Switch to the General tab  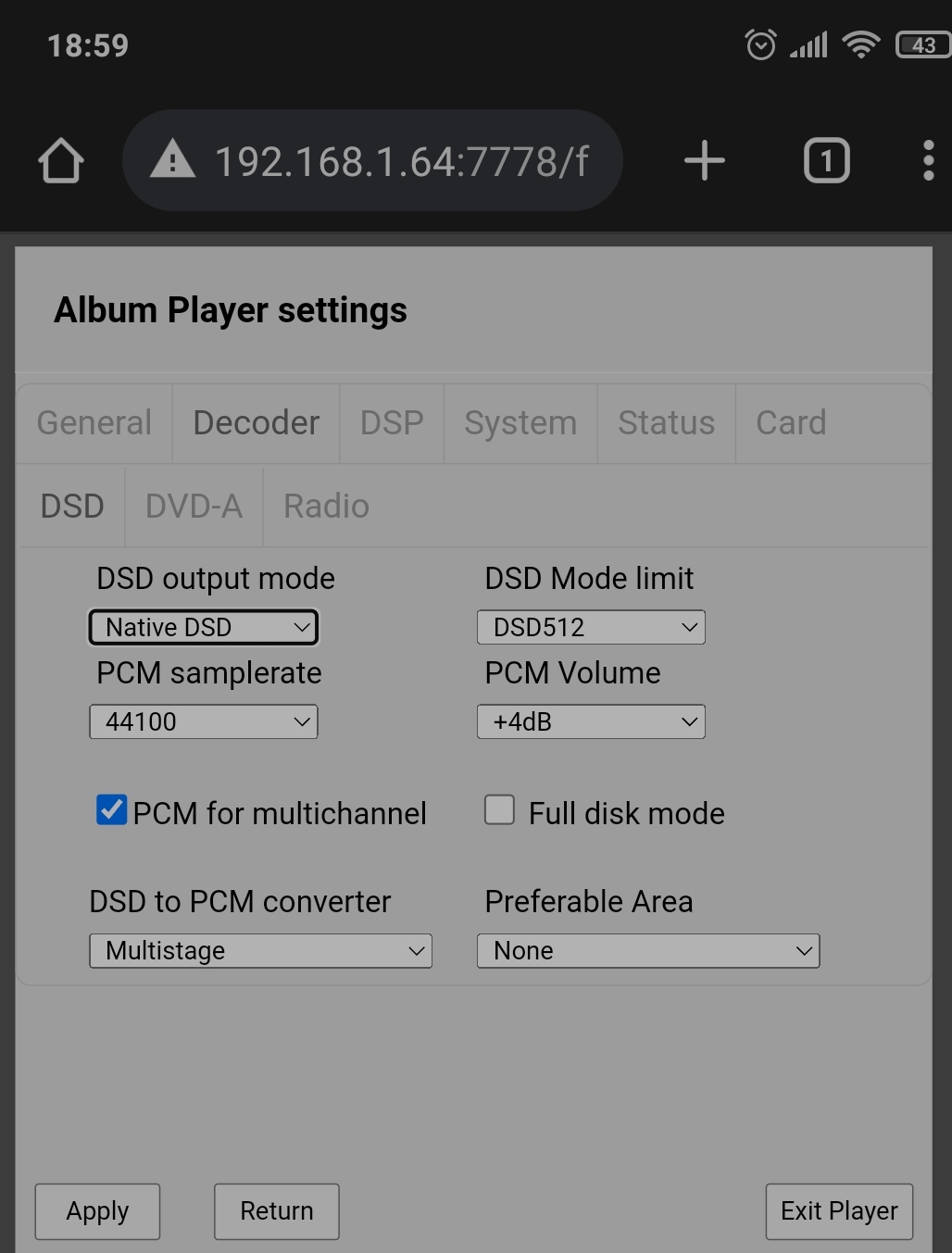(94, 423)
